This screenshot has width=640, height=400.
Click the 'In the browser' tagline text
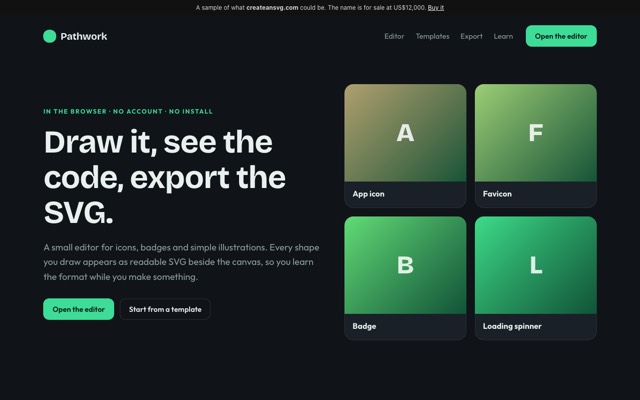pyautogui.click(x=128, y=111)
